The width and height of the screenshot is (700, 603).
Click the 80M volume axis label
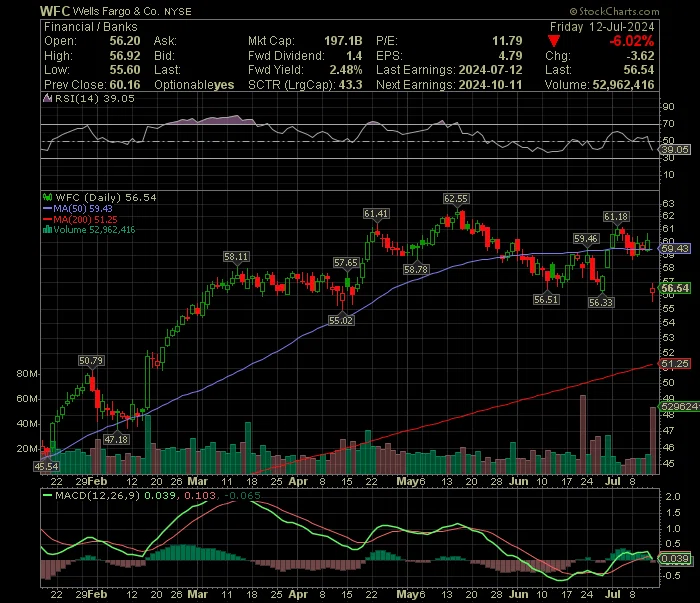[27, 374]
